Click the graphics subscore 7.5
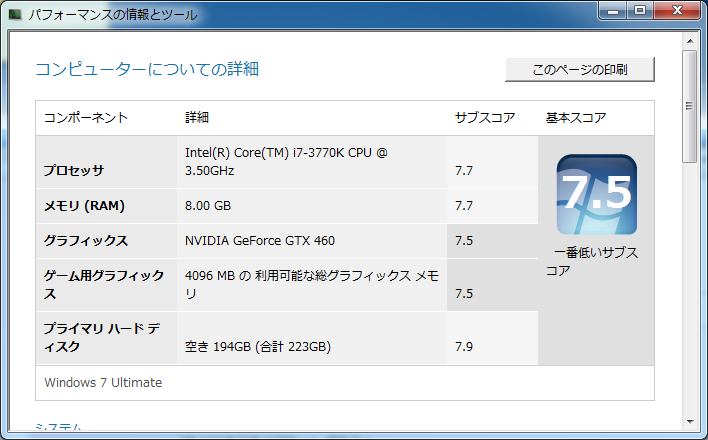The height and width of the screenshot is (440, 708). tap(464, 241)
